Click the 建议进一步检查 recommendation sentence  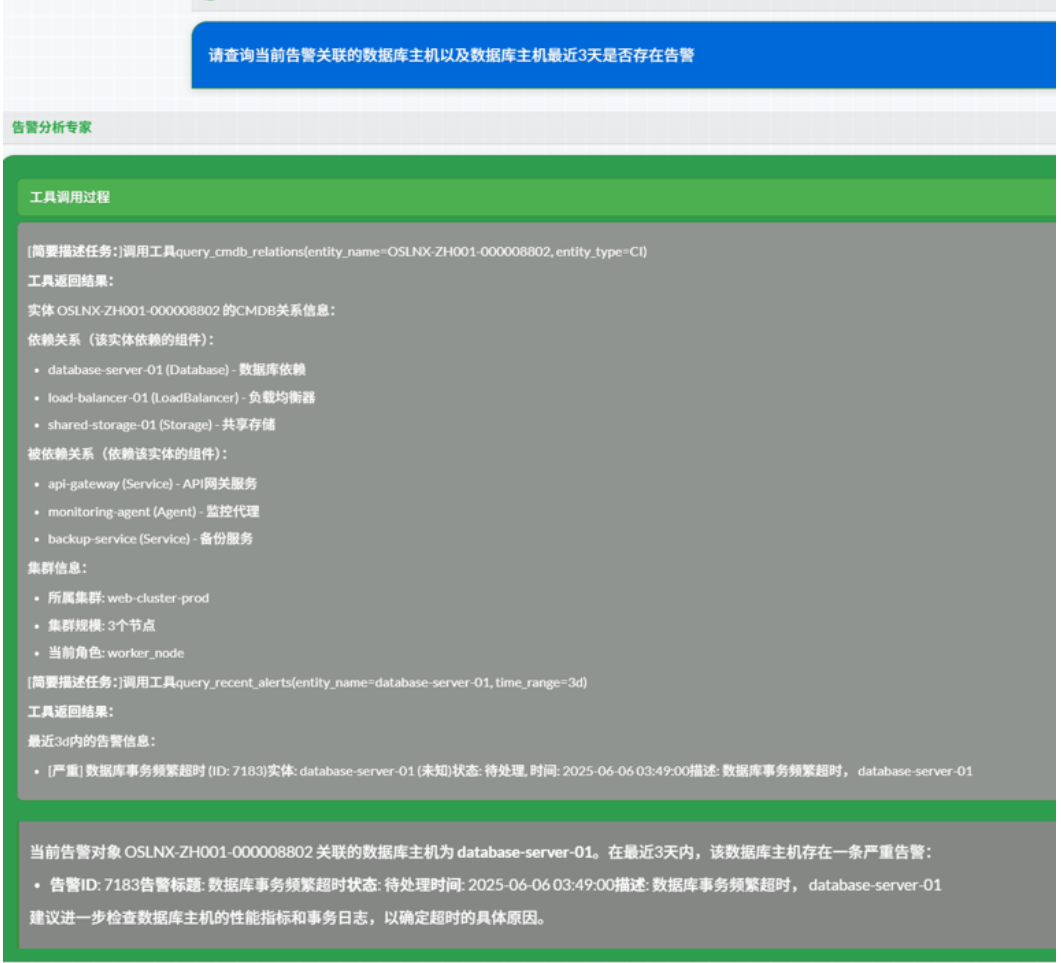click(x=287, y=917)
